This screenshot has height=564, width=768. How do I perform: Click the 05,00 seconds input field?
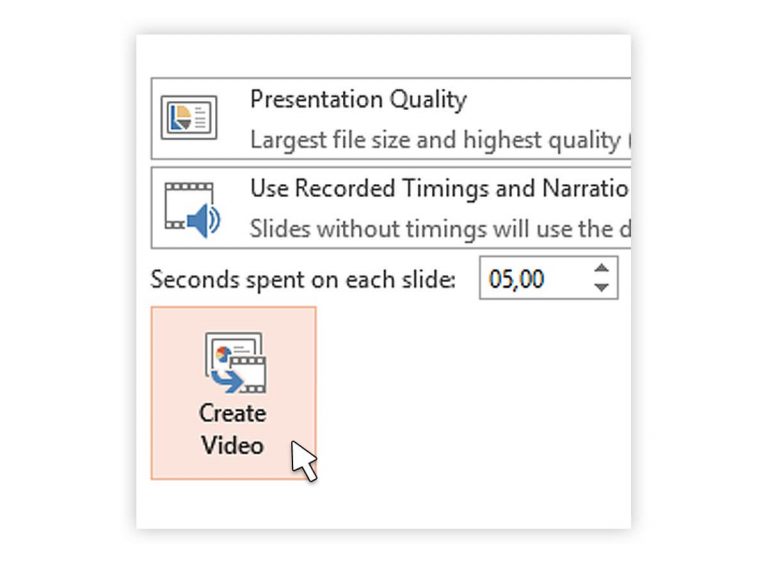[530, 278]
